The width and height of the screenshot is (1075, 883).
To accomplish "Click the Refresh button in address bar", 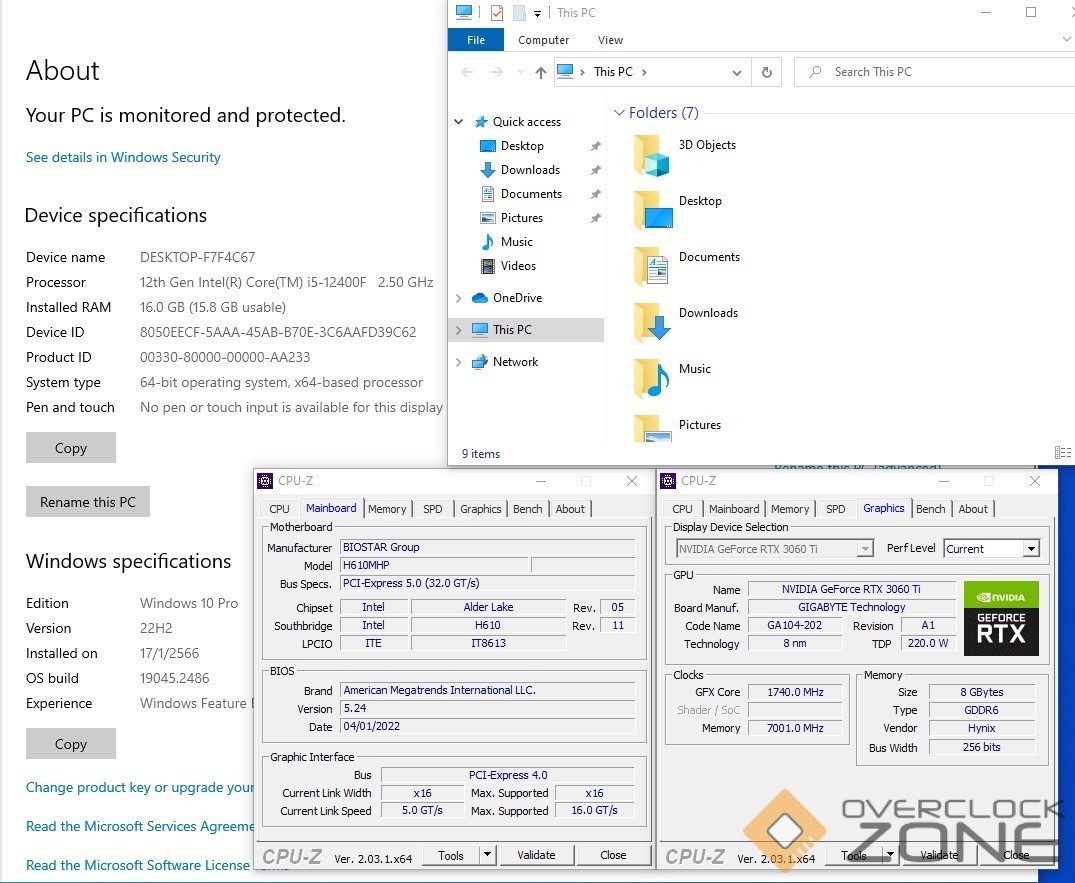I will click(766, 72).
